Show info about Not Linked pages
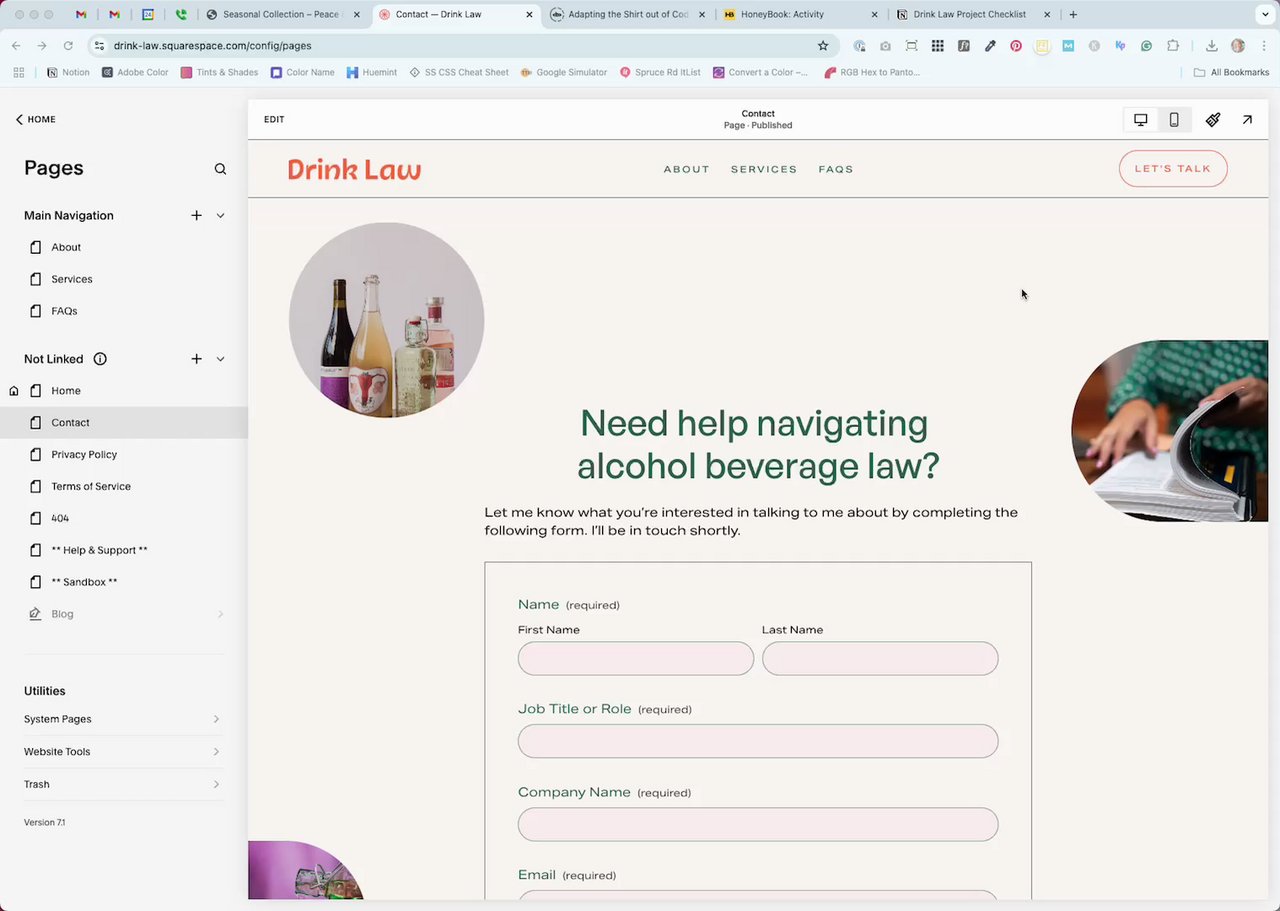Image resolution: width=1280 pixels, height=911 pixels. coord(100,359)
